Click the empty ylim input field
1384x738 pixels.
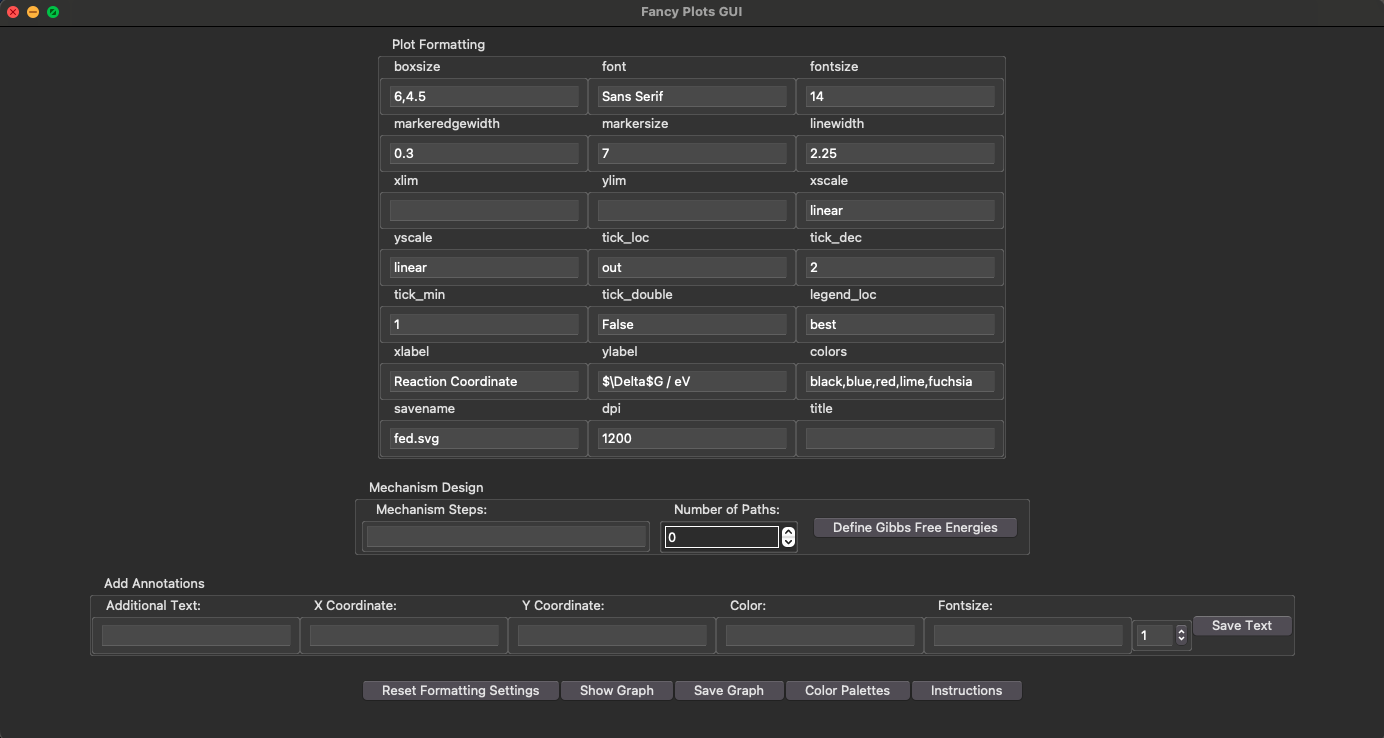692,210
